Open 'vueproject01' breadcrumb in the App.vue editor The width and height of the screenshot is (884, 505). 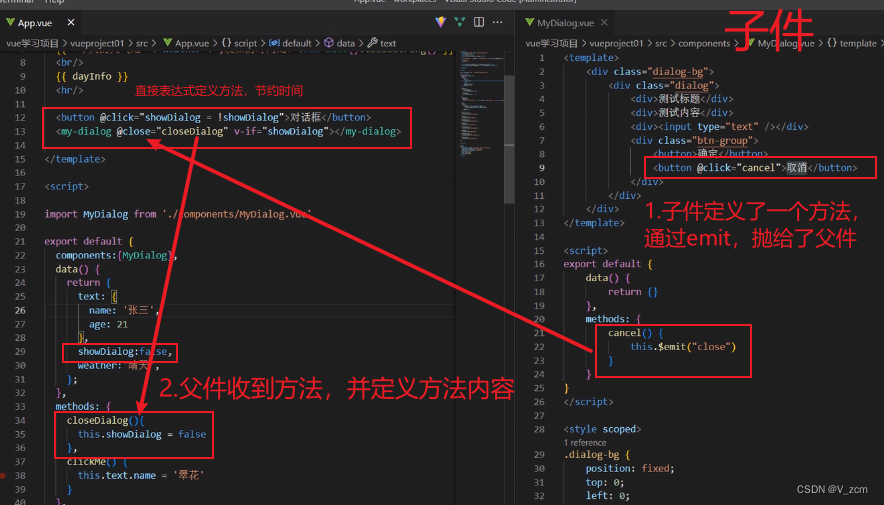pyautogui.click(x=97, y=43)
